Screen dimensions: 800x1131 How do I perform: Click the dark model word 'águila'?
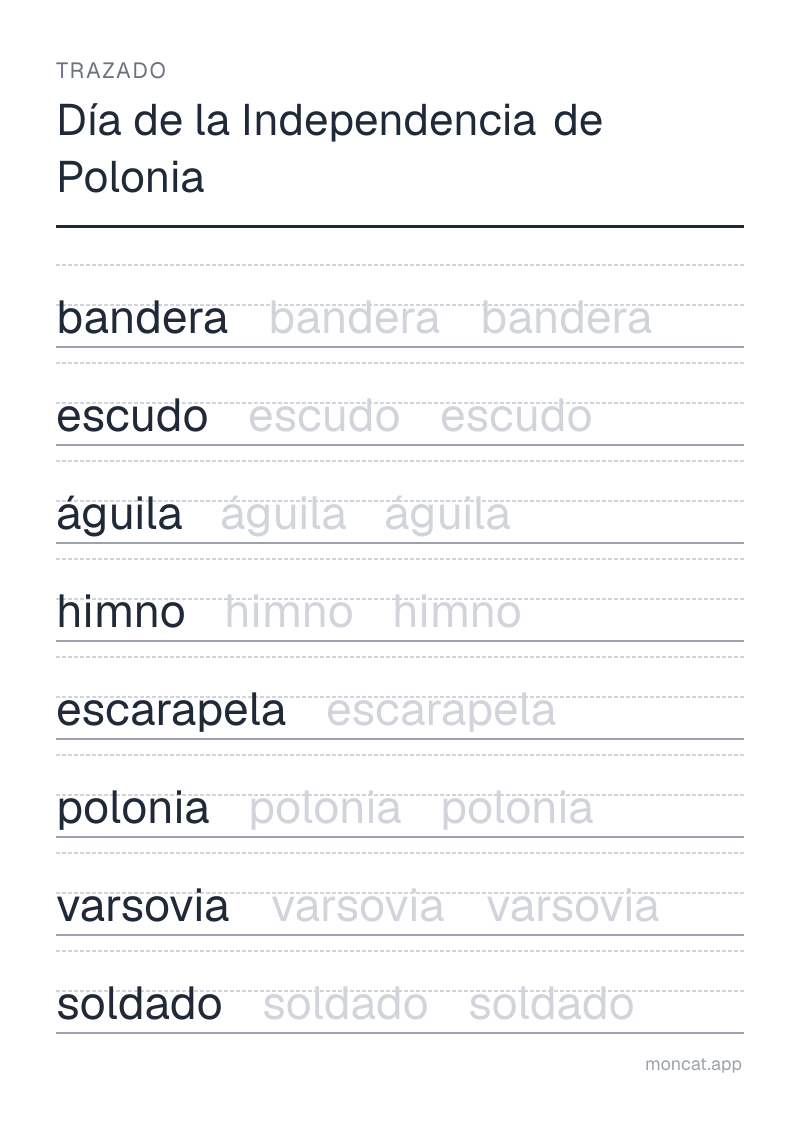pyautogui.click(x=119, y=516)
